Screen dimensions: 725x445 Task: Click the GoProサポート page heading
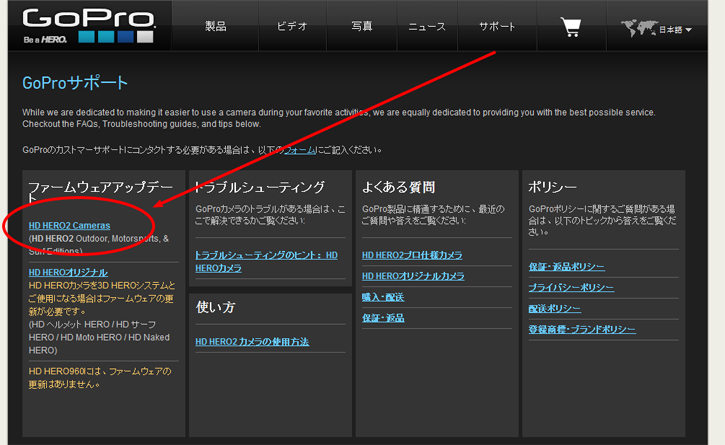click(75, 83)
